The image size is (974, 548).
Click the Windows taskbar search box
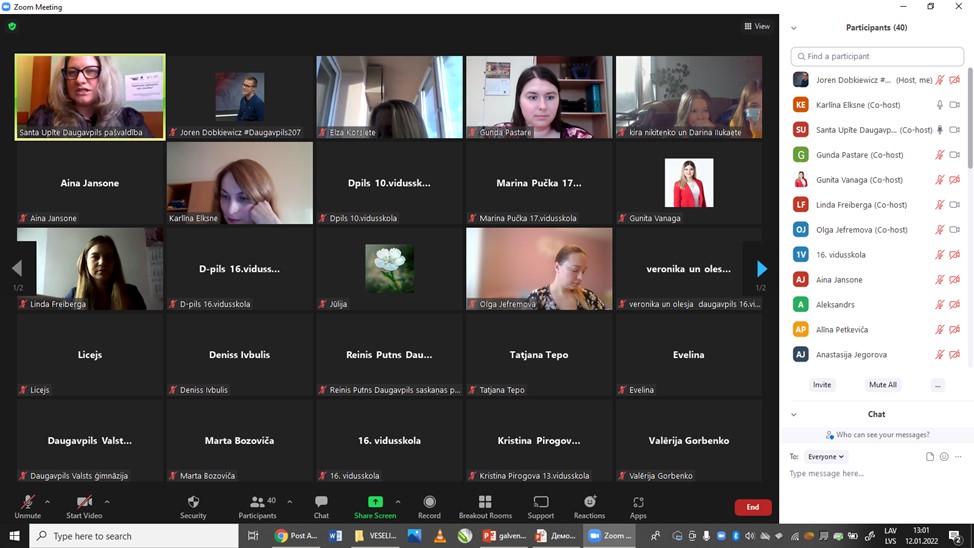(134, 536)
